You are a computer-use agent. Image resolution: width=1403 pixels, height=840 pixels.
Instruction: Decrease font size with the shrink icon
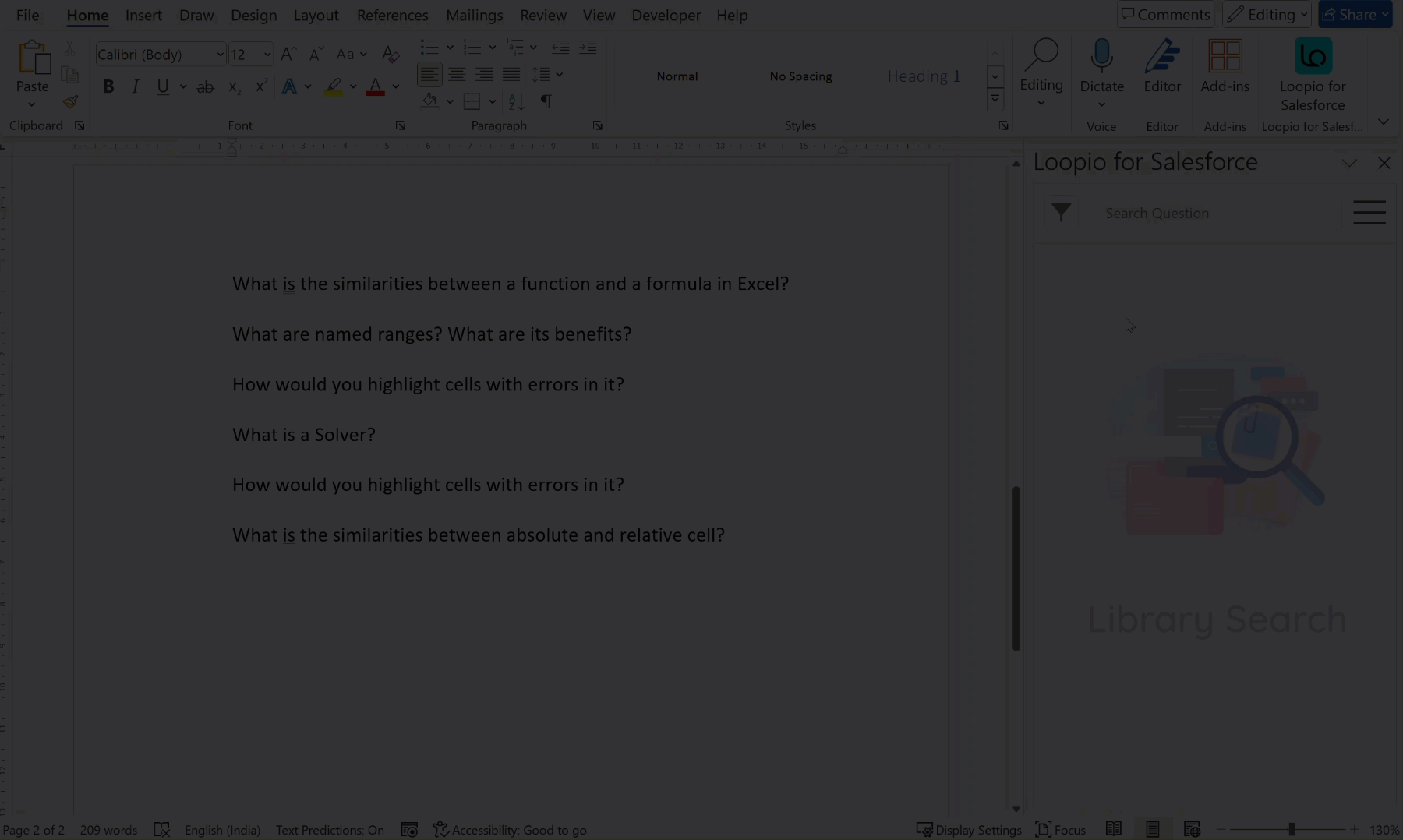(x=315, y=55)
